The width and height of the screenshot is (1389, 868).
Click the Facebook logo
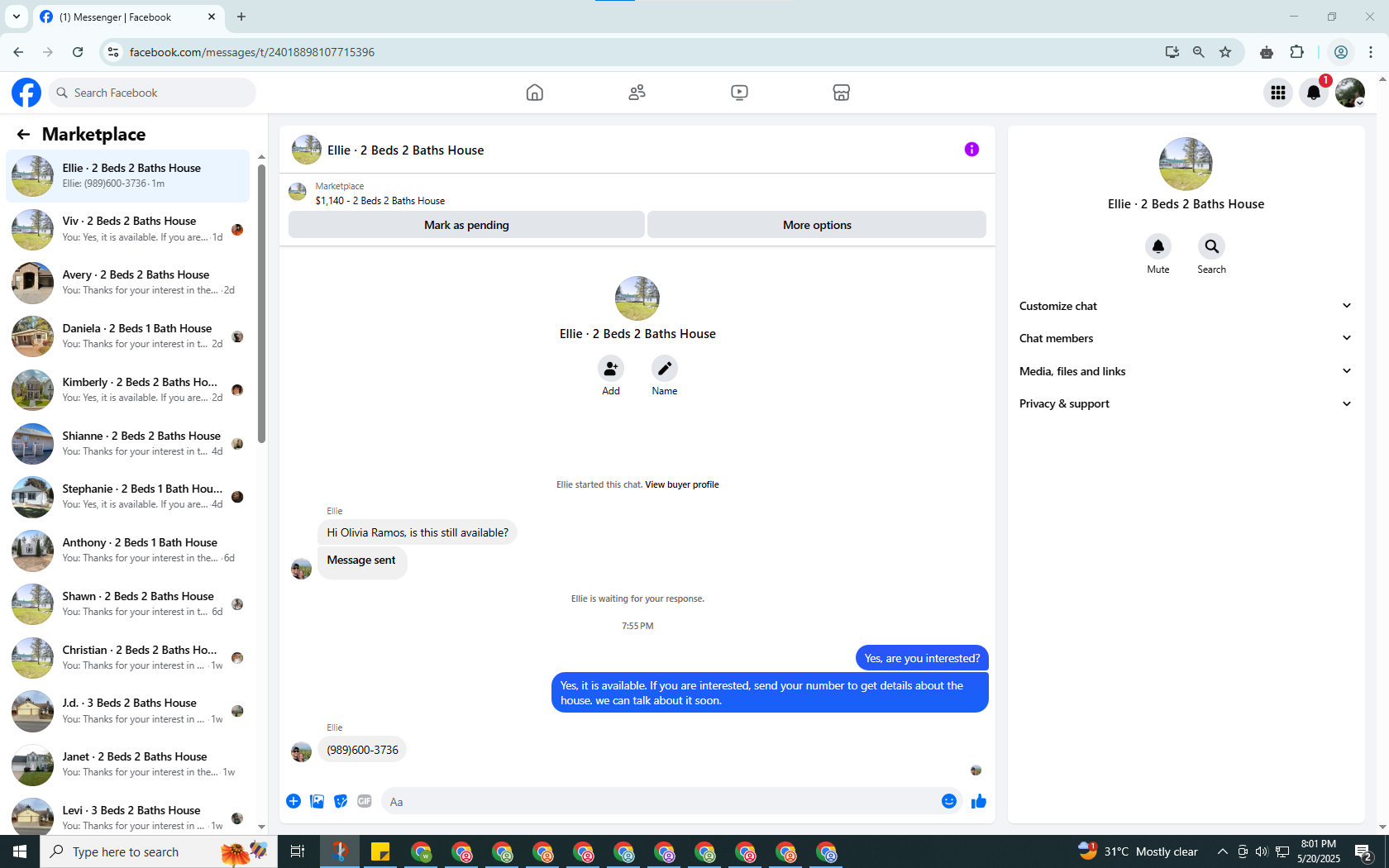tap(26, 93)
